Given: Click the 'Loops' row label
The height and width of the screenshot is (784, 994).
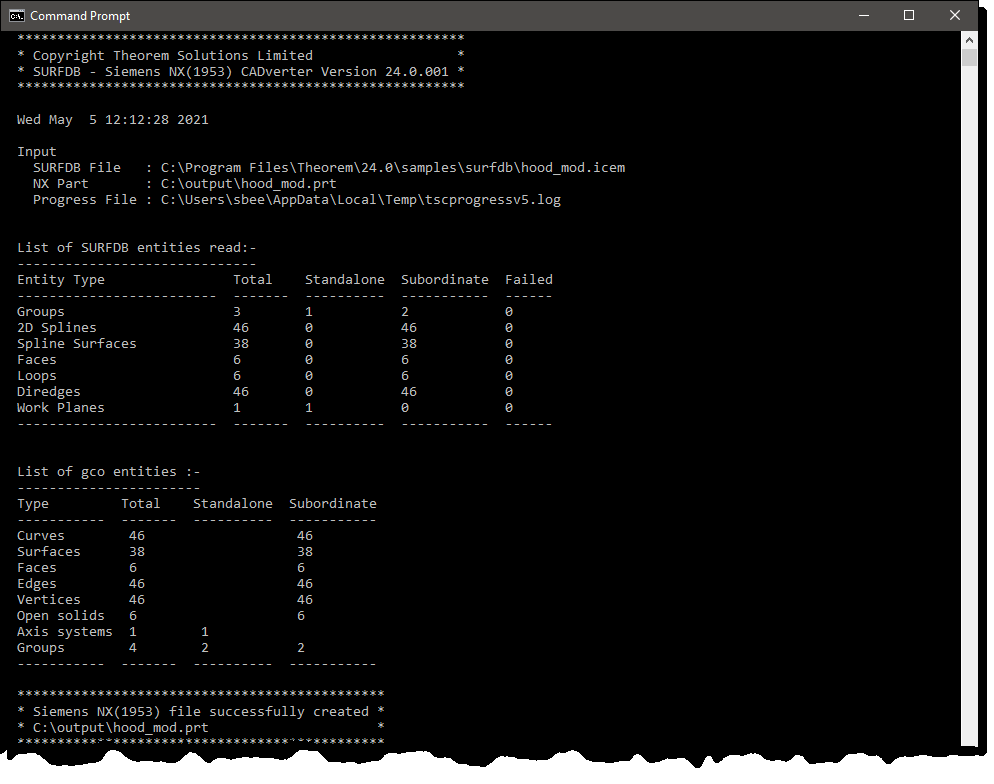Looking at the screenshot, I should pos(37,376).
